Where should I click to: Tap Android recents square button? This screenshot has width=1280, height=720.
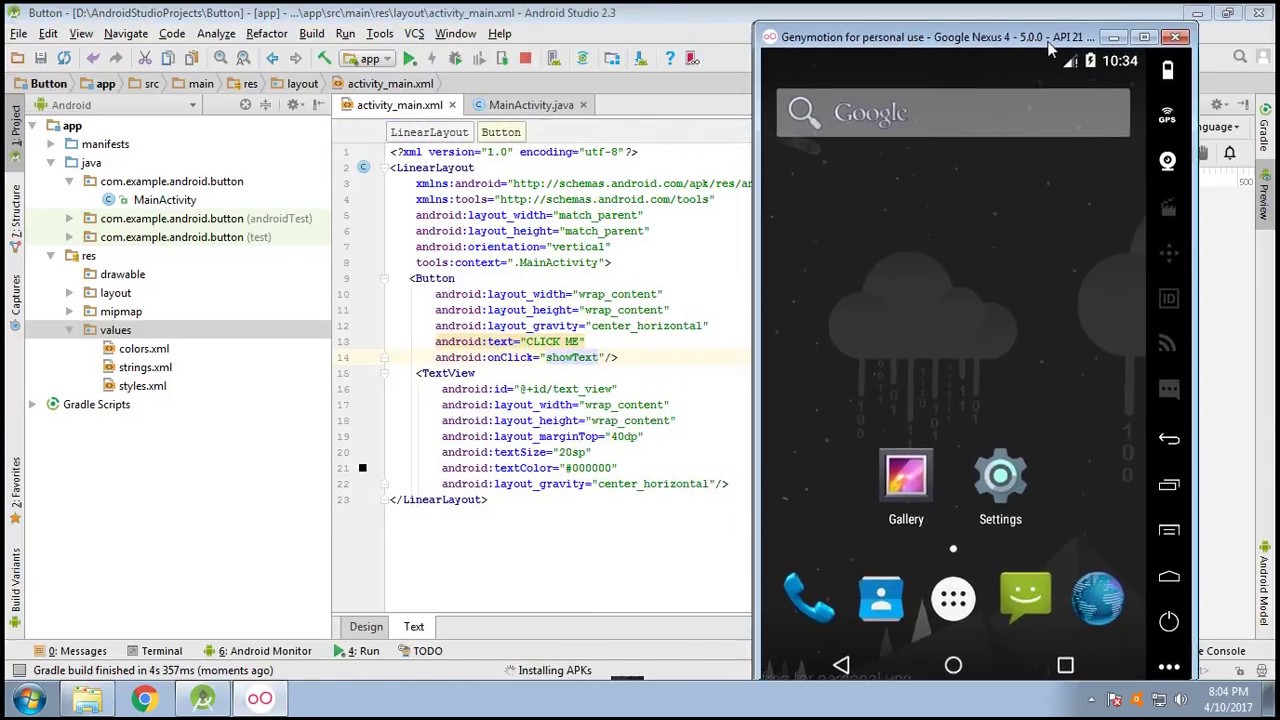tap(1065, 665)
